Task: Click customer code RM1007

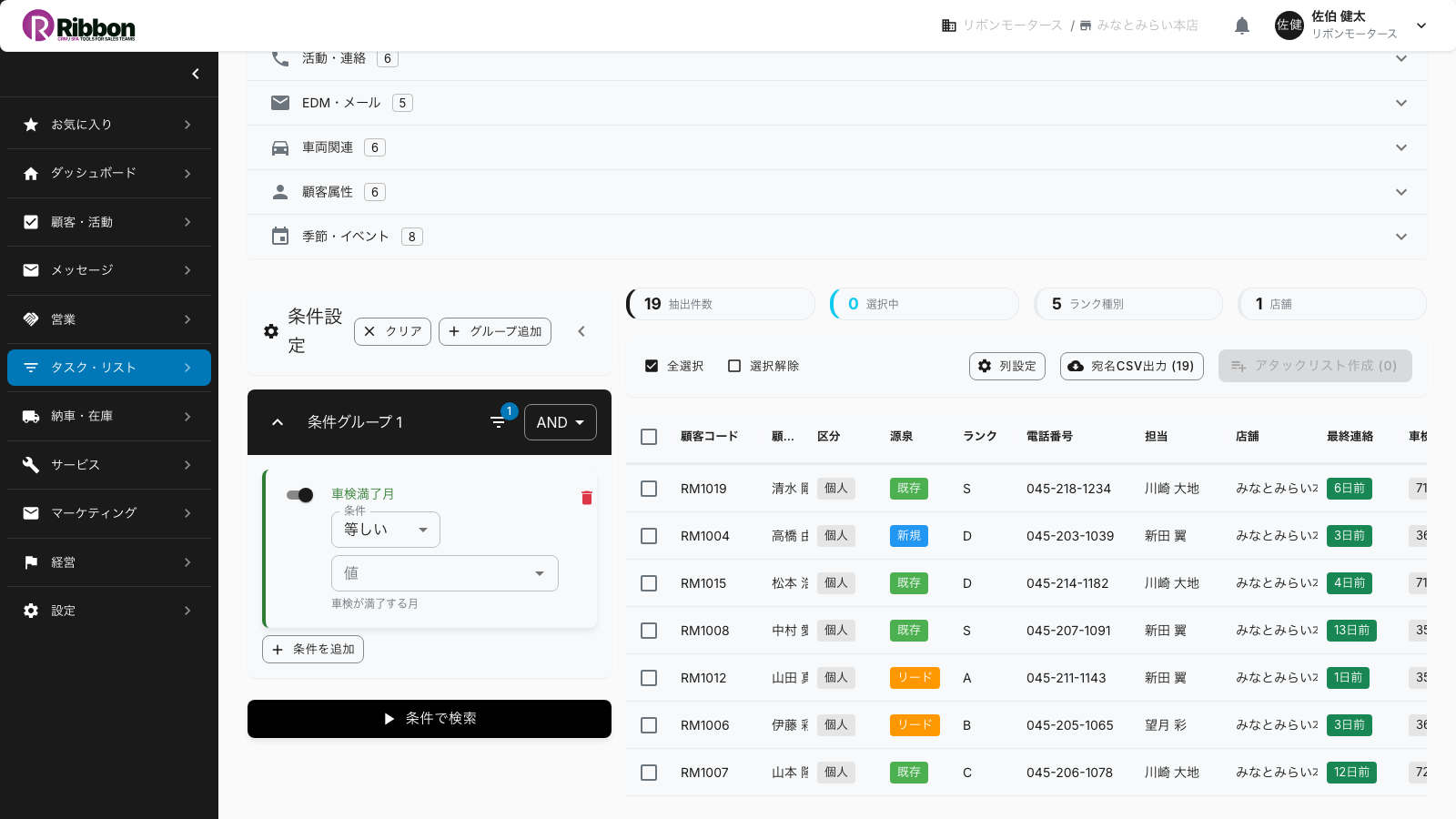Action: click(704, 773)
